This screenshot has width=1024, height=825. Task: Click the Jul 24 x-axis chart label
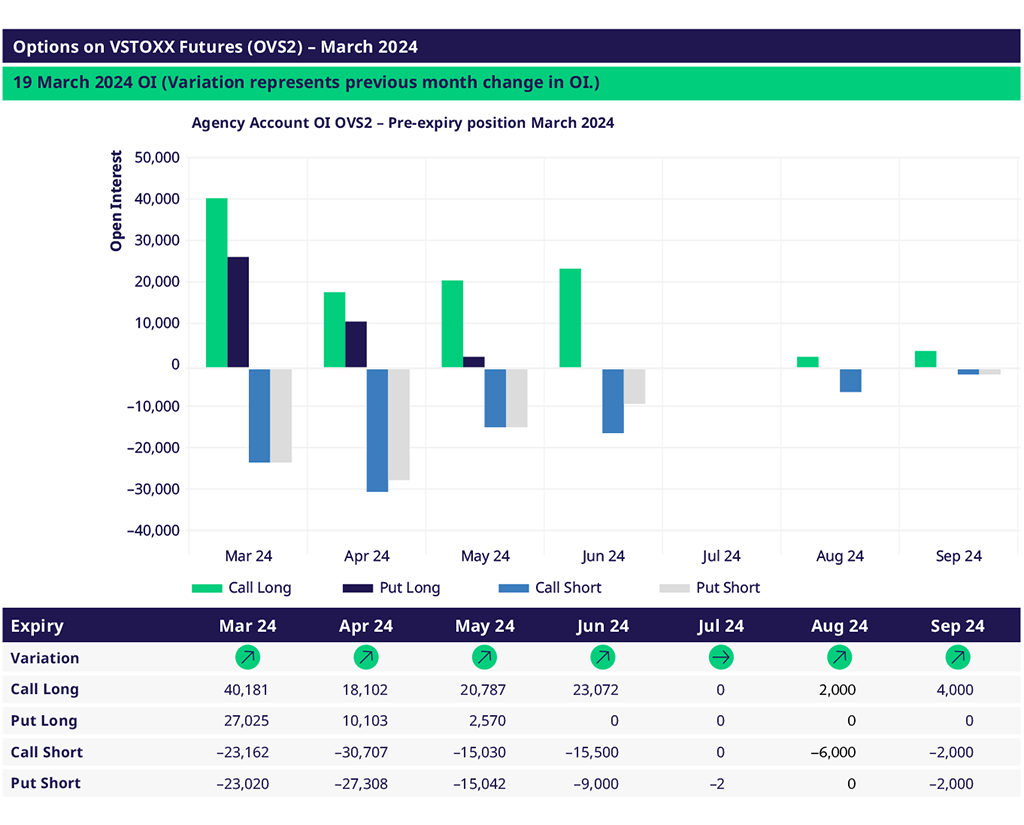[721, 556]
